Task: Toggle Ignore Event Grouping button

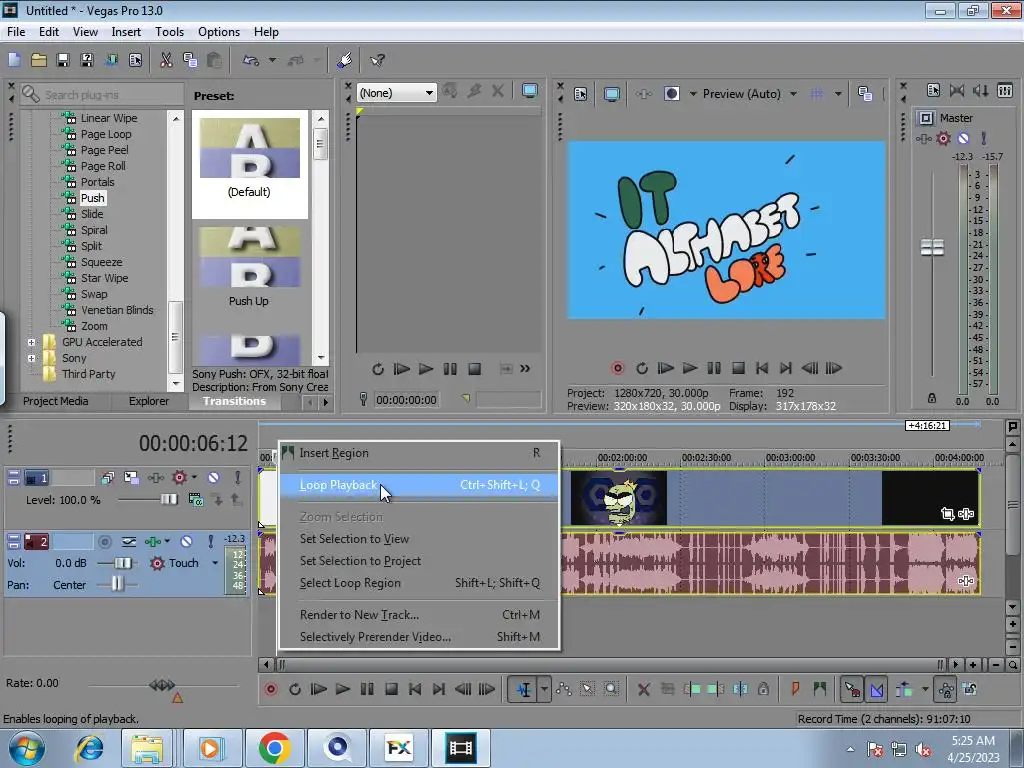Action: click(970, 689)
